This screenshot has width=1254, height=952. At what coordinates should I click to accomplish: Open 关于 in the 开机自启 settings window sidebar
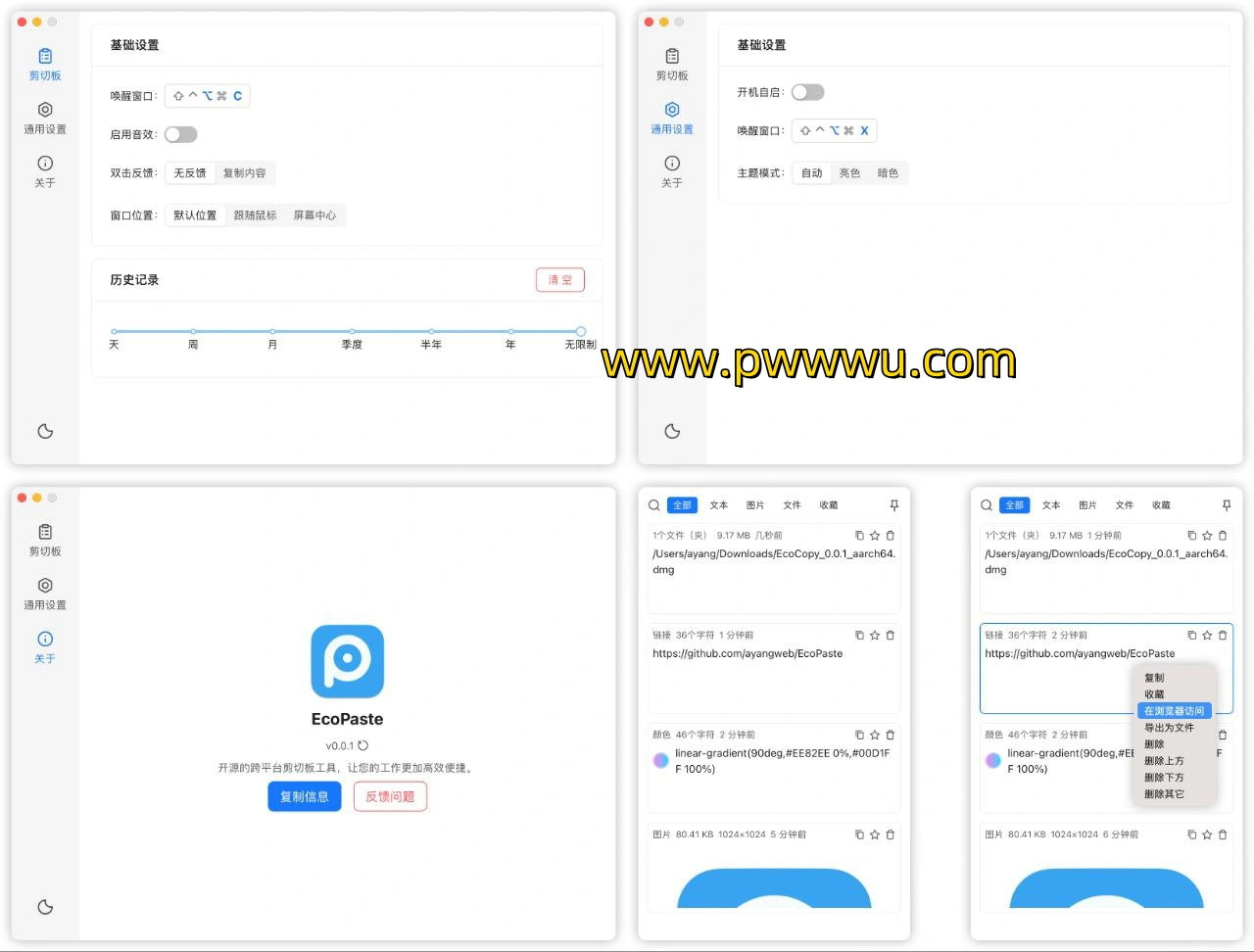click(672, 171)
